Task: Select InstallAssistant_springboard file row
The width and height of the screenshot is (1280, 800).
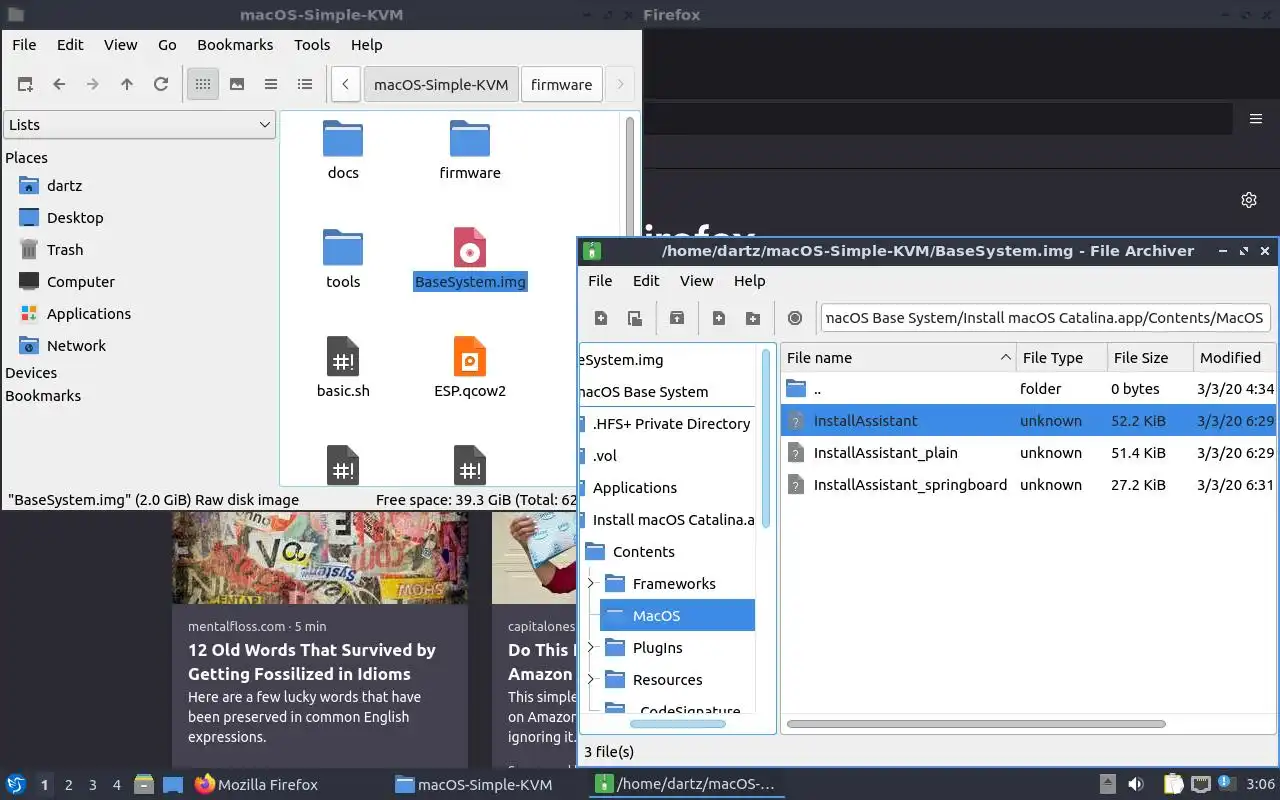Action: pos(1028,485)
